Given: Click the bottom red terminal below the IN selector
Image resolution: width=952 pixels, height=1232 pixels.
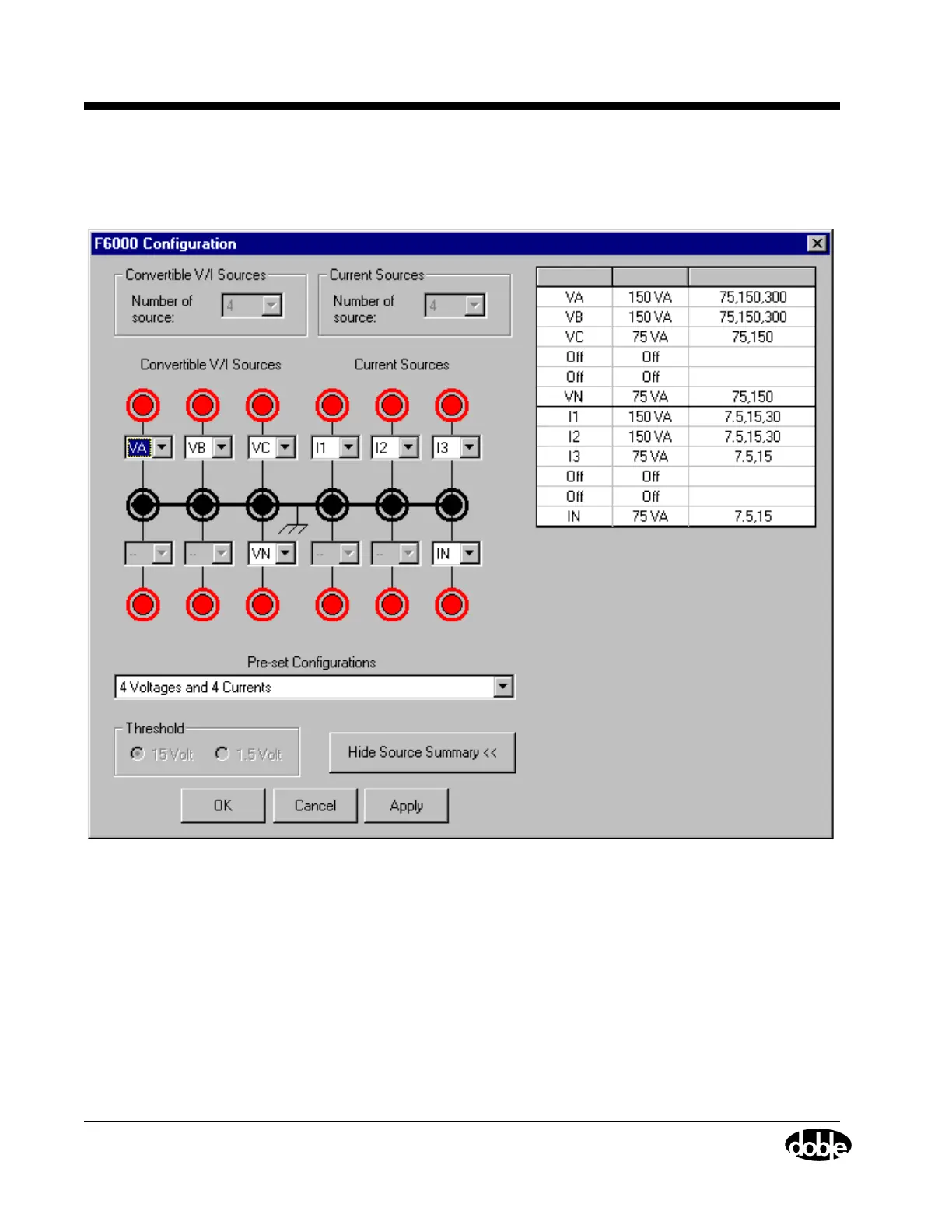Looking at the screenshot, I should (x=452, y=605).
